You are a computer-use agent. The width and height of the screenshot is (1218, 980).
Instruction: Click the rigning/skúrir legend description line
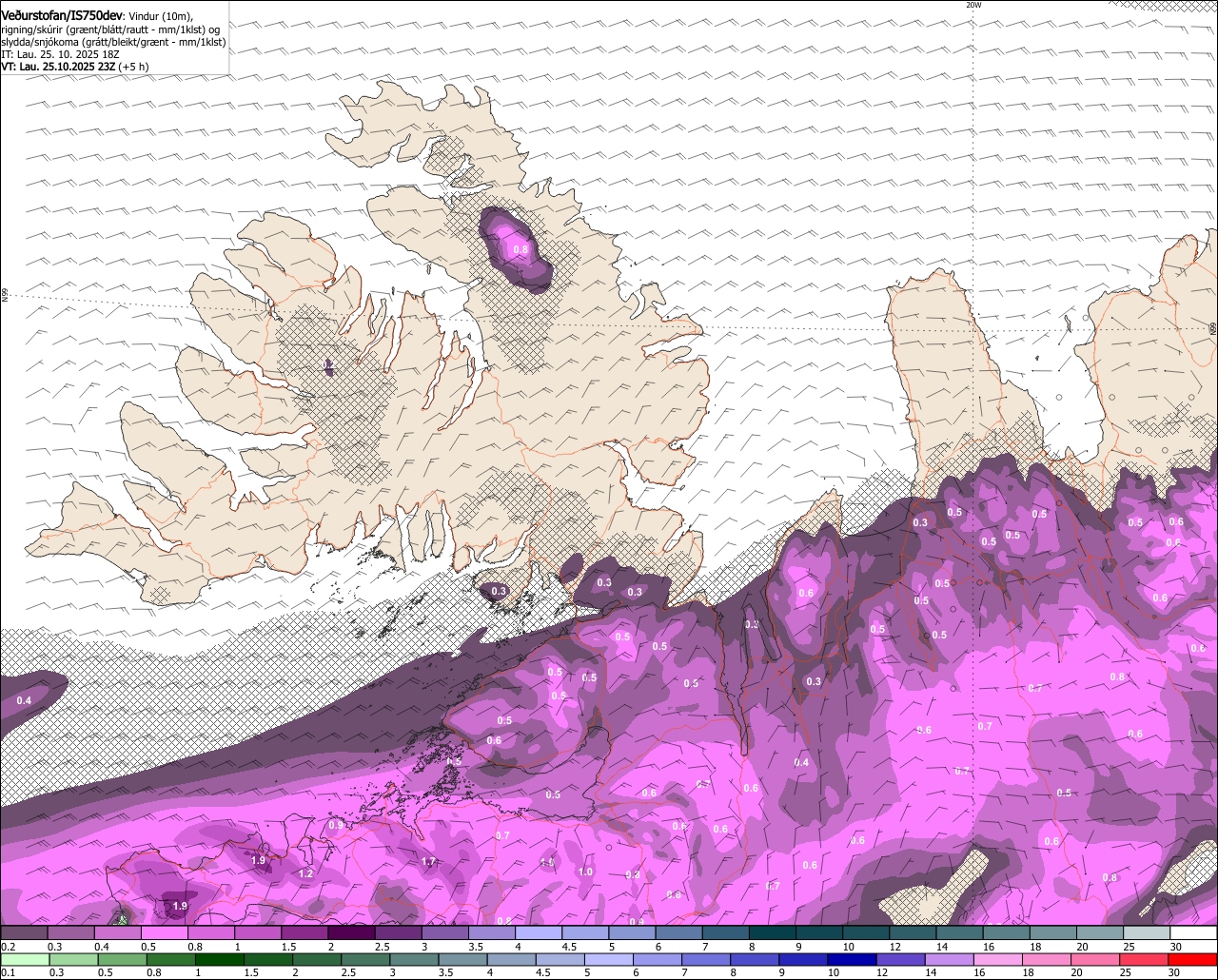click(110, 29)
